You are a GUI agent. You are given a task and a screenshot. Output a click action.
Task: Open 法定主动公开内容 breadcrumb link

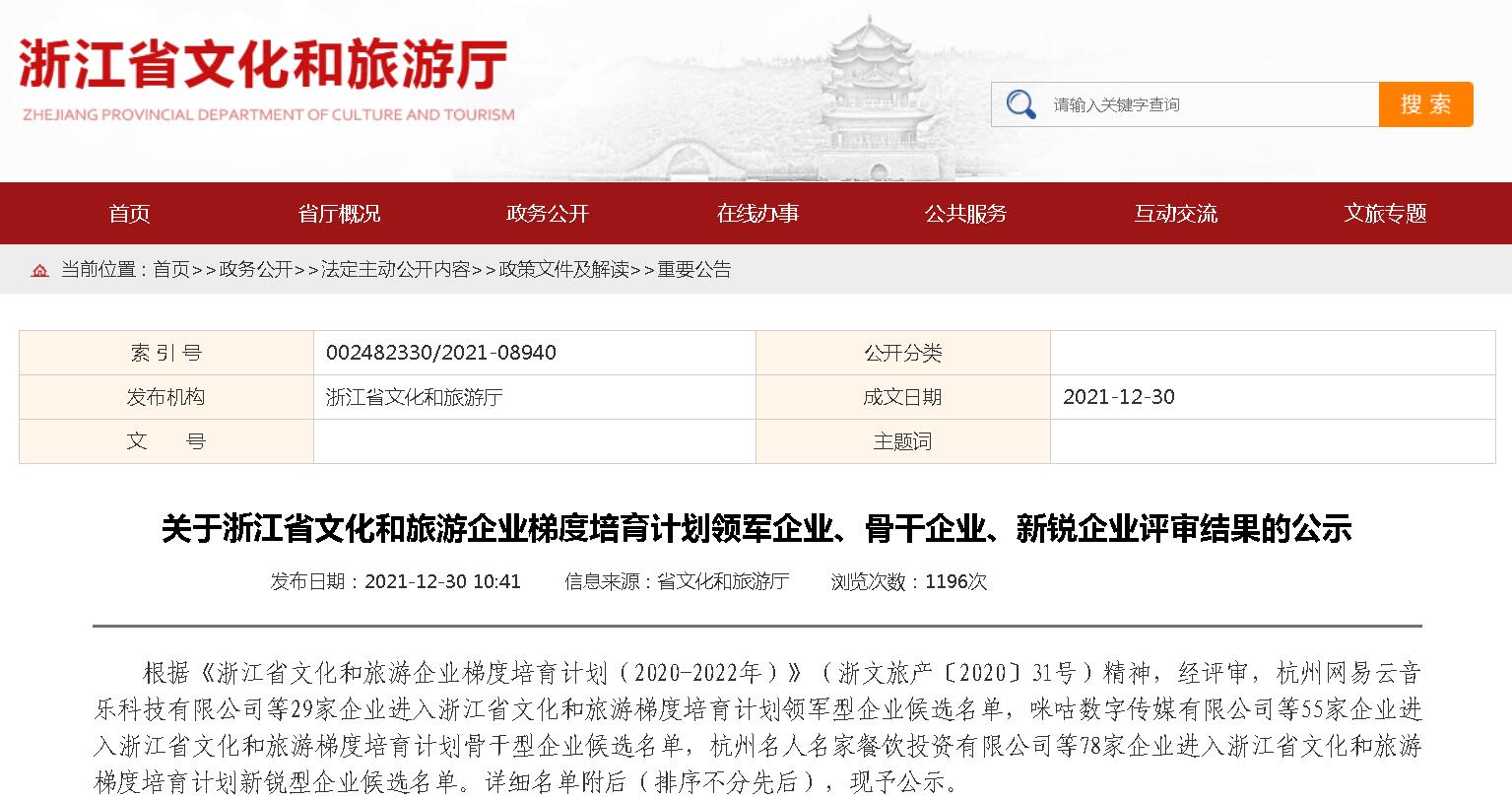point(395,270)
